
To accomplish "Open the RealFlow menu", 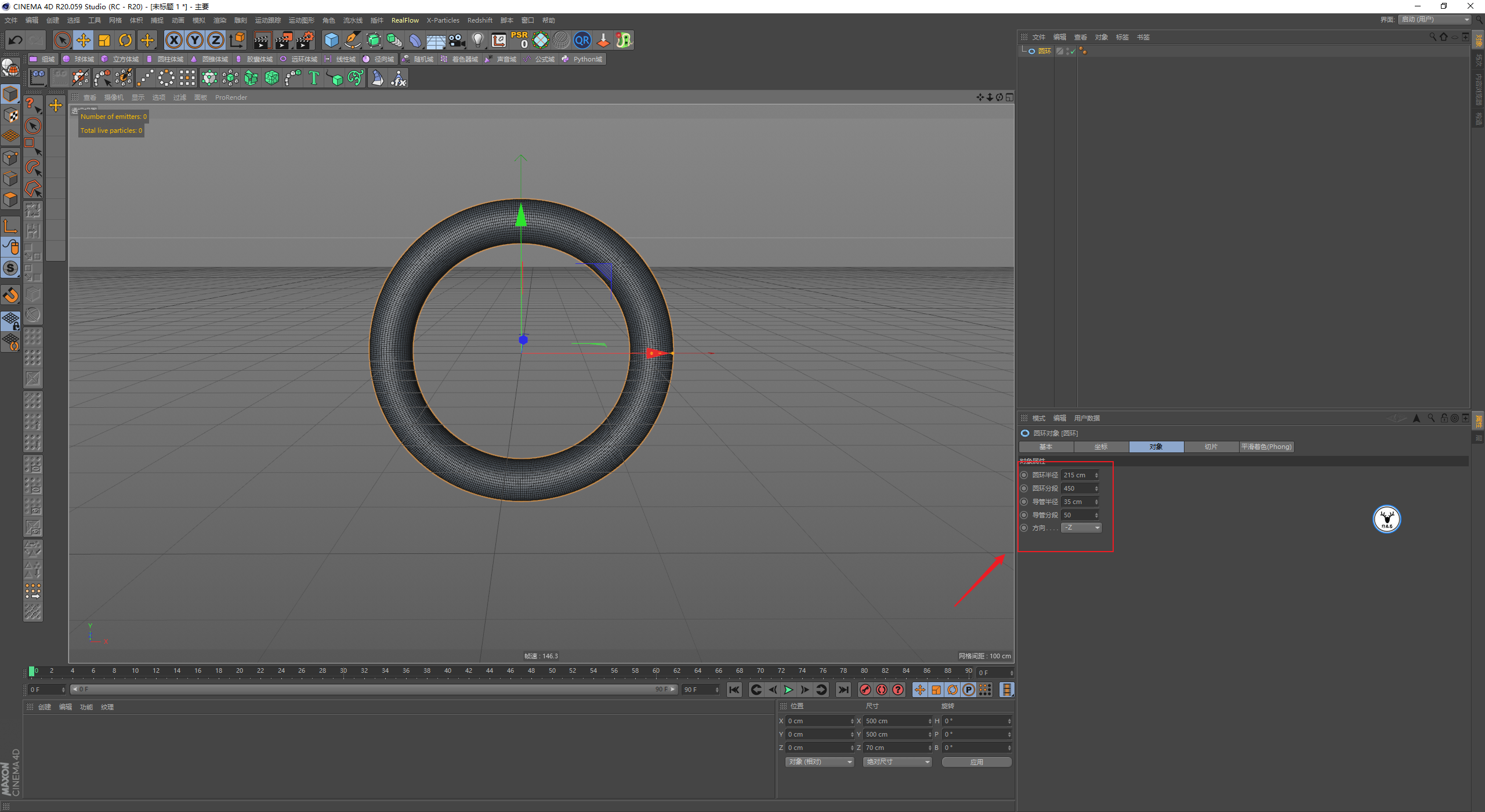I will (404, 20).
